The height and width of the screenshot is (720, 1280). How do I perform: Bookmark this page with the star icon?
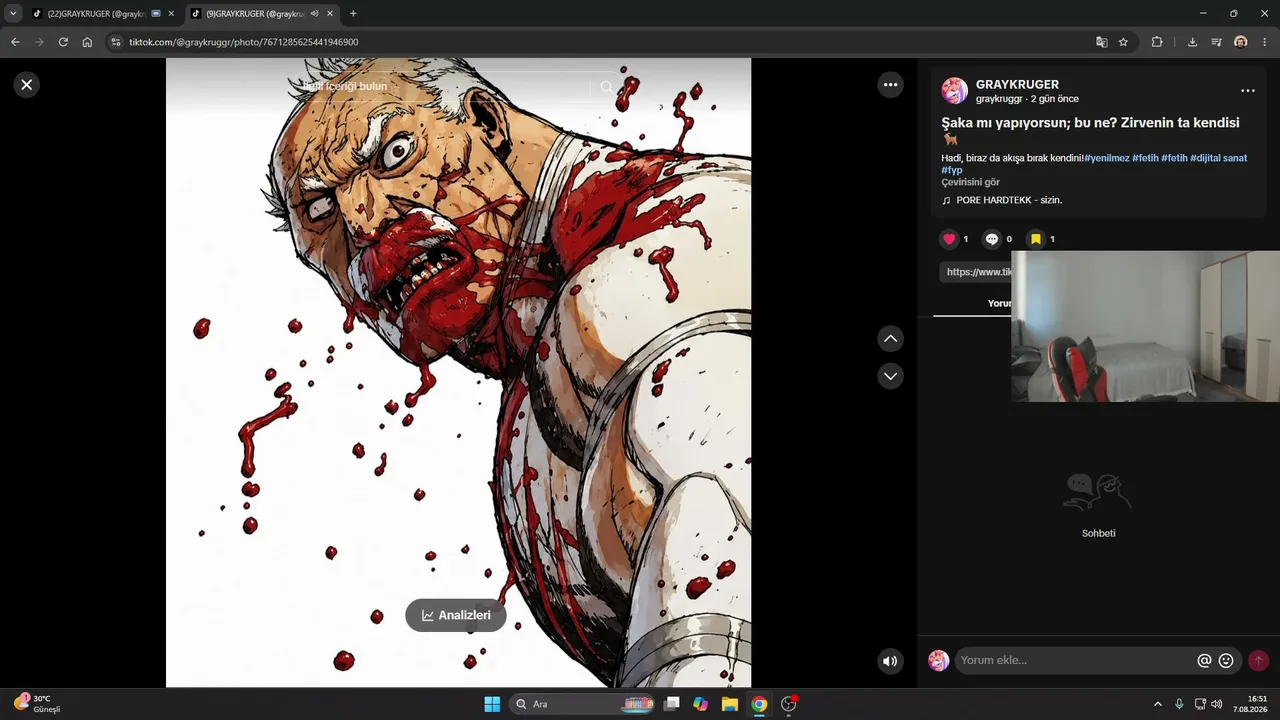tap(1123, 42)
